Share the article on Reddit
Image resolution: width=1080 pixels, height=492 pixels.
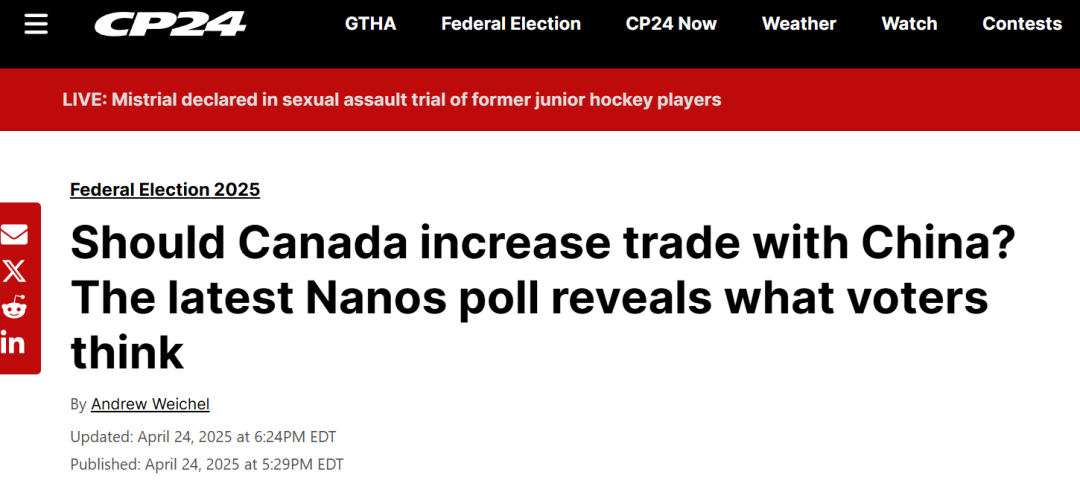point(14,307)
